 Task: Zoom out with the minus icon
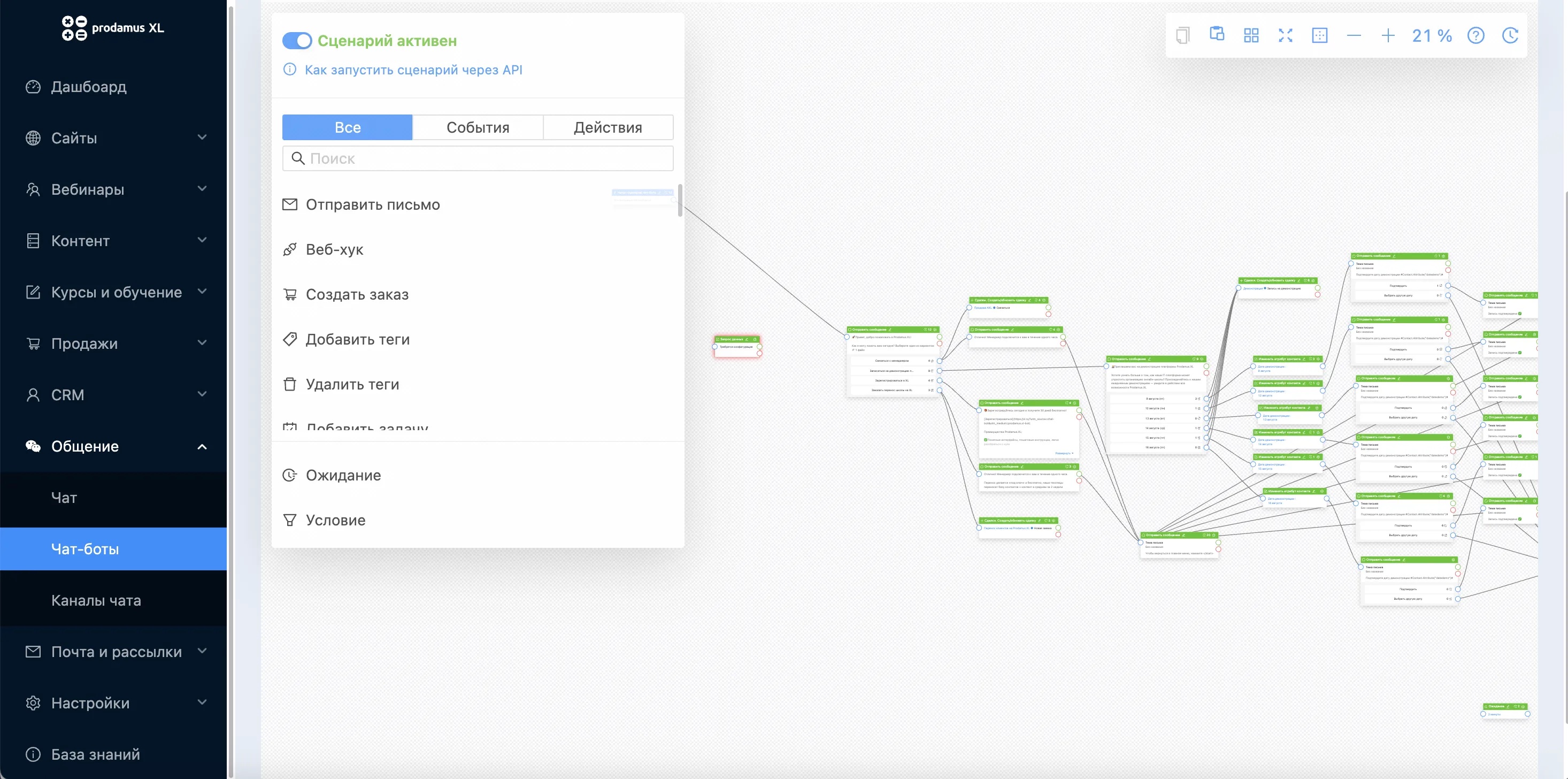pos(1354,35)
